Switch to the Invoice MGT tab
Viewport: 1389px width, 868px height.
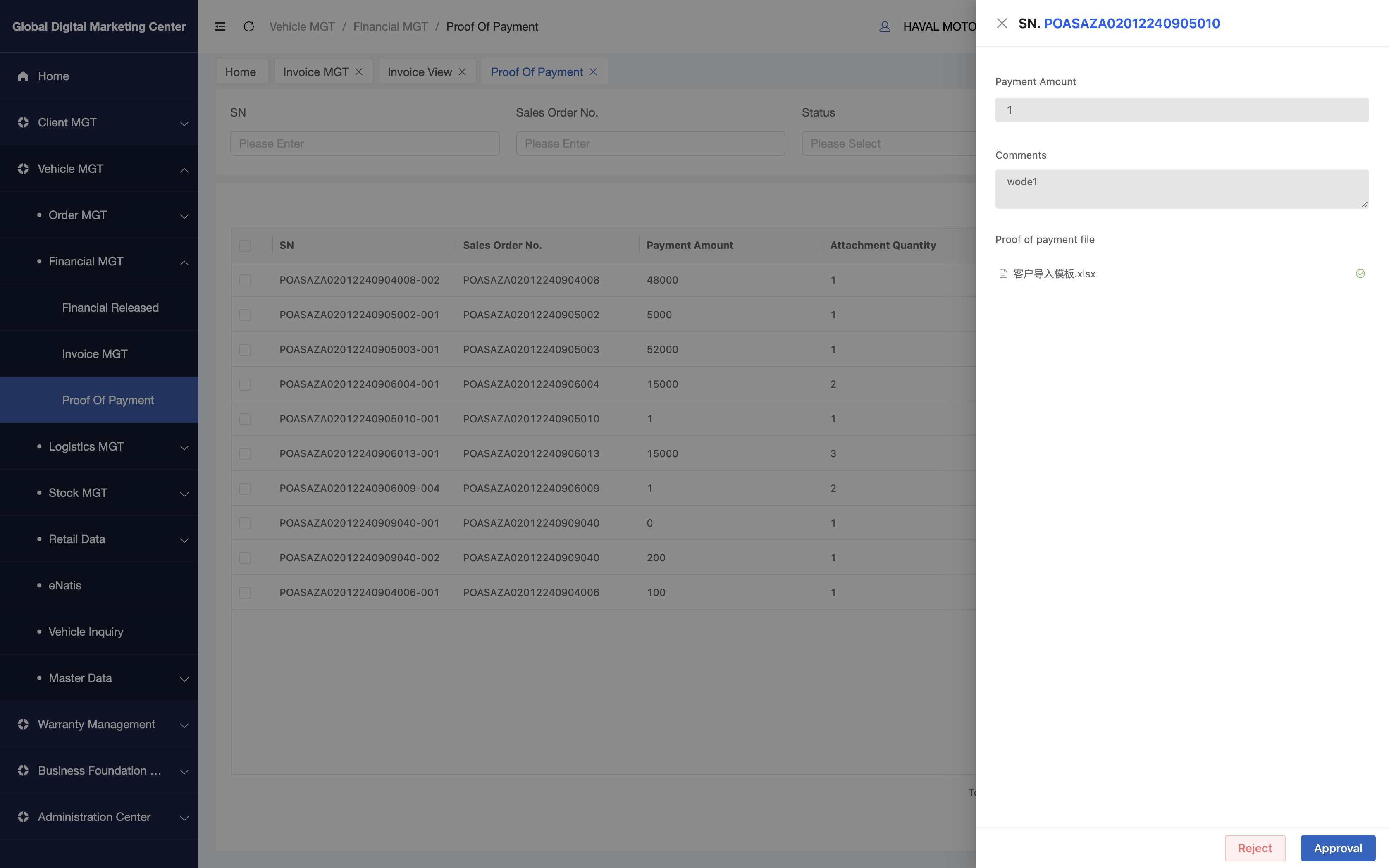[x=315, y=72]
